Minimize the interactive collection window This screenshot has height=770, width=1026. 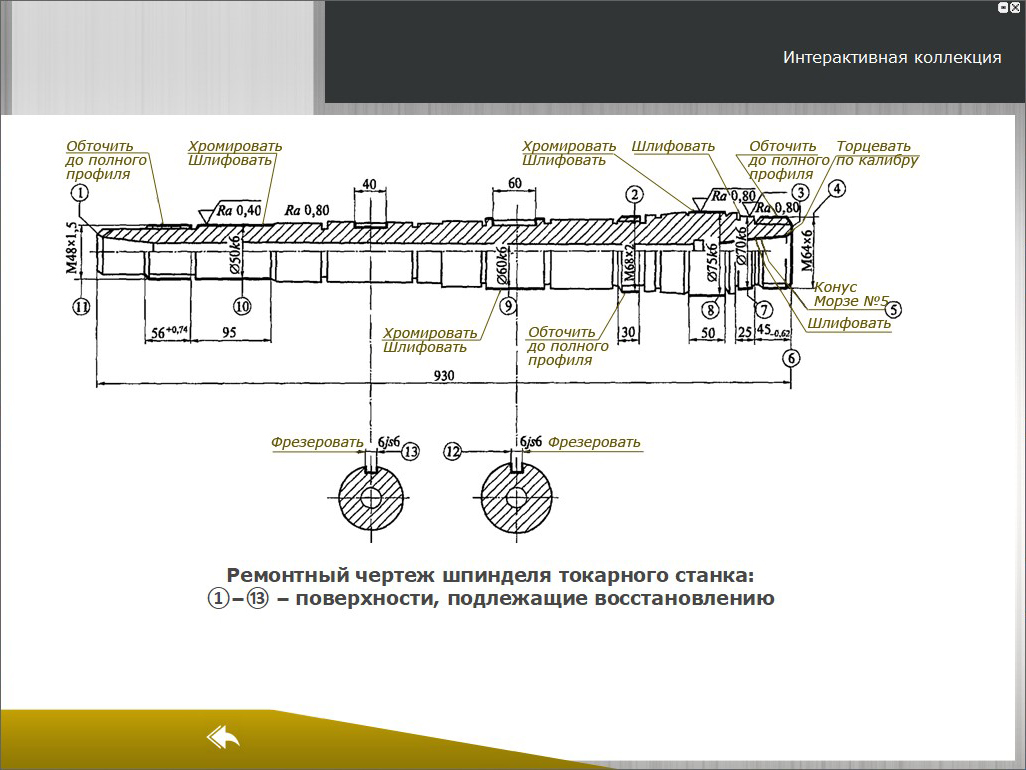coord(1003,7)
